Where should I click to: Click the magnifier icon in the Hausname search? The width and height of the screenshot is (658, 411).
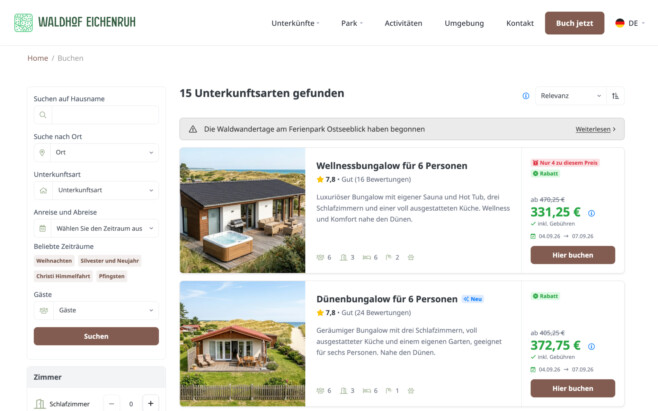[43, 115]
